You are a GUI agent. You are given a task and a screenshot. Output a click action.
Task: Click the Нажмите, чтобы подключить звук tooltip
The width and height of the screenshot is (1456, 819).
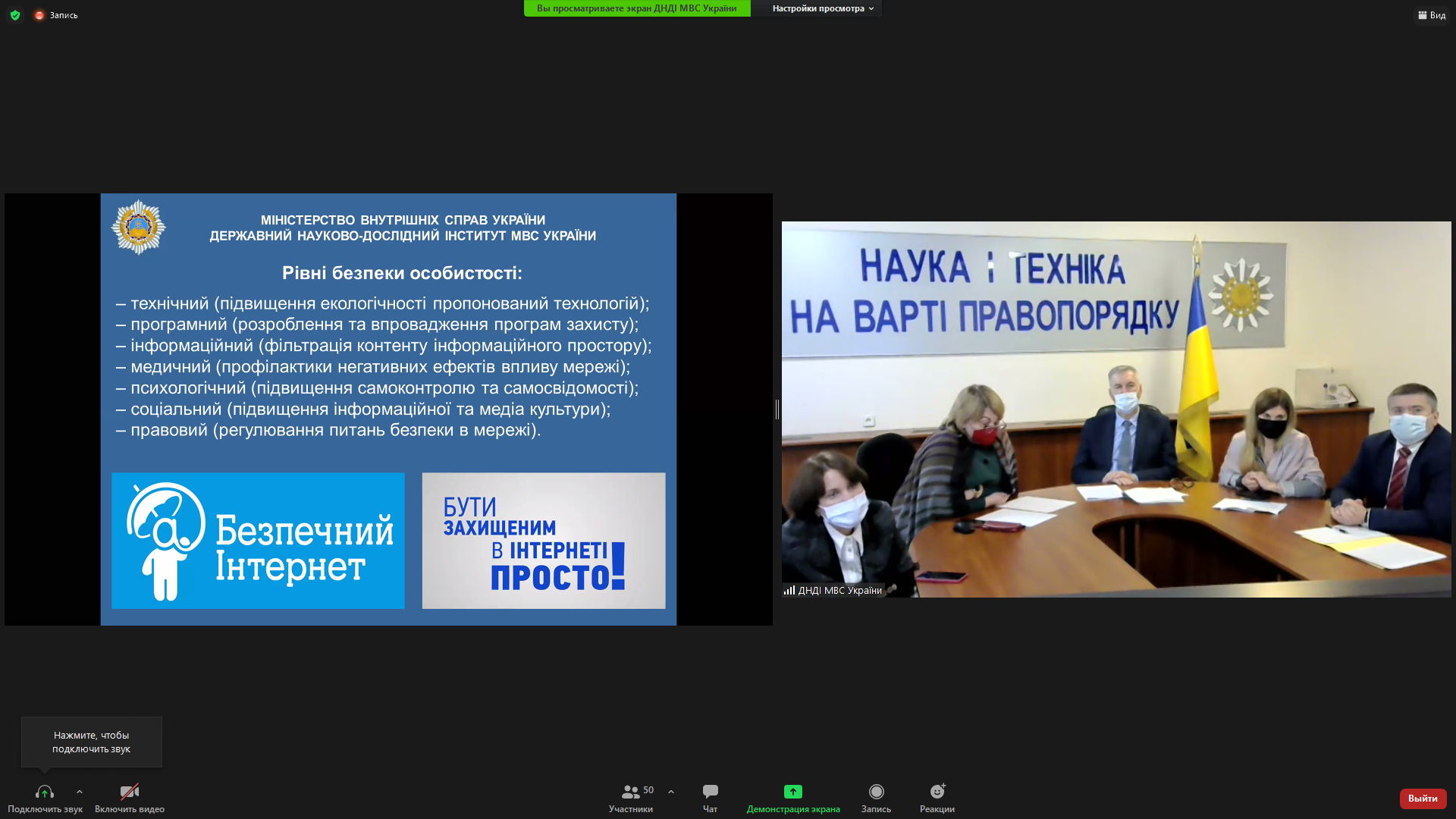click(91, 742)
